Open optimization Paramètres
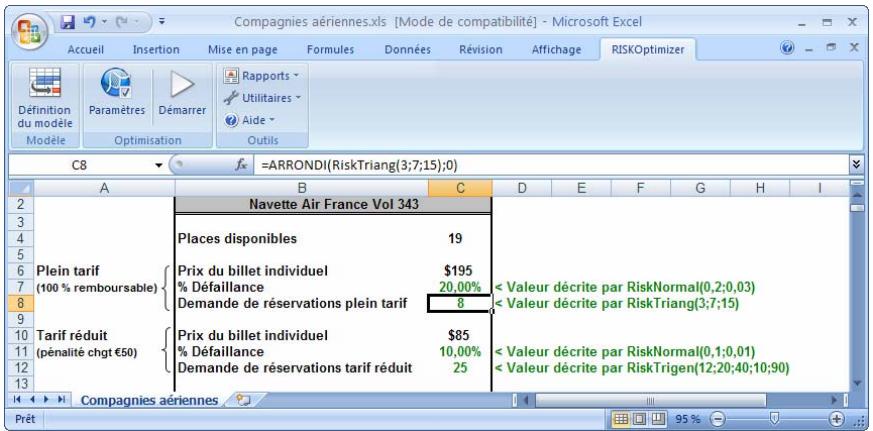873x431 pixels. point(117,92)
